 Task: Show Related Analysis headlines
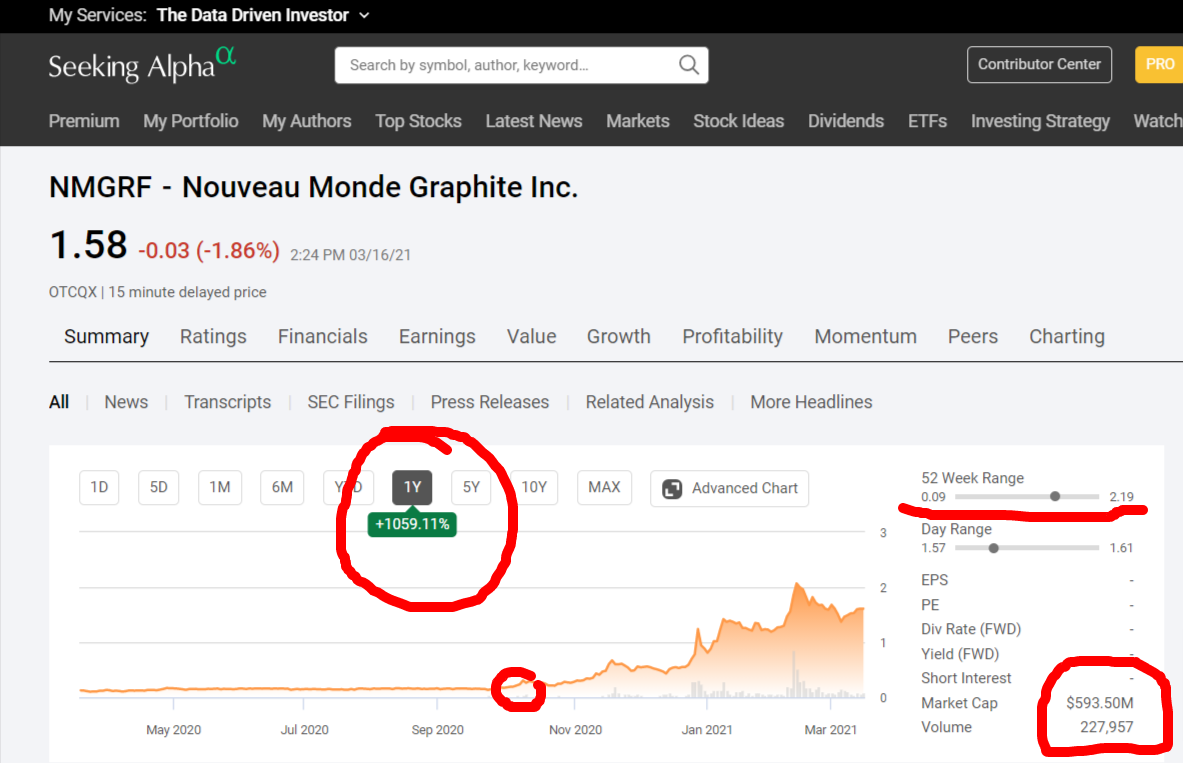click(x=650, y=402)
